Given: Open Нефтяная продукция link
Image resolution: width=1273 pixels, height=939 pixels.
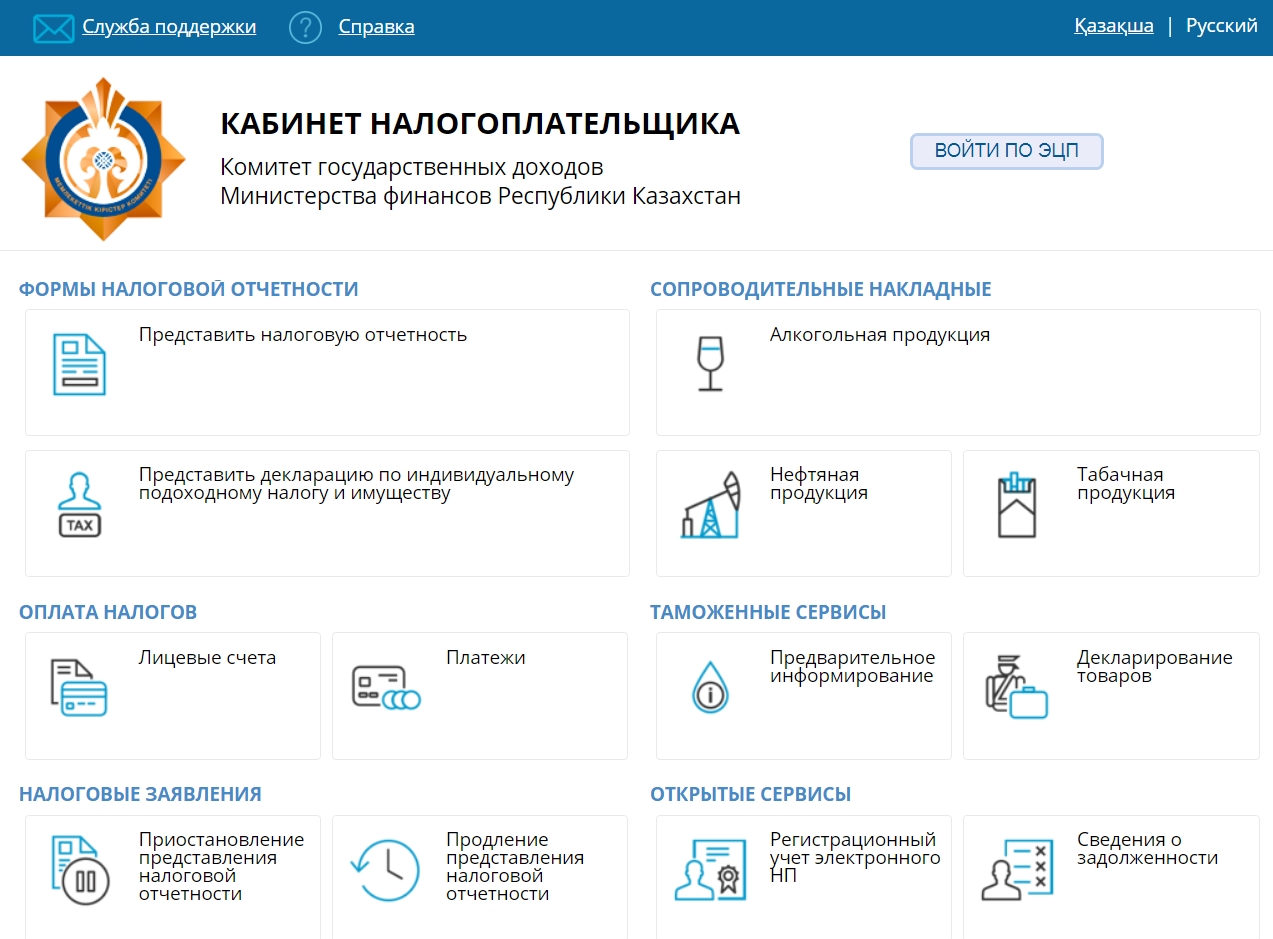Looking at the screenshot, I should 819,484.
